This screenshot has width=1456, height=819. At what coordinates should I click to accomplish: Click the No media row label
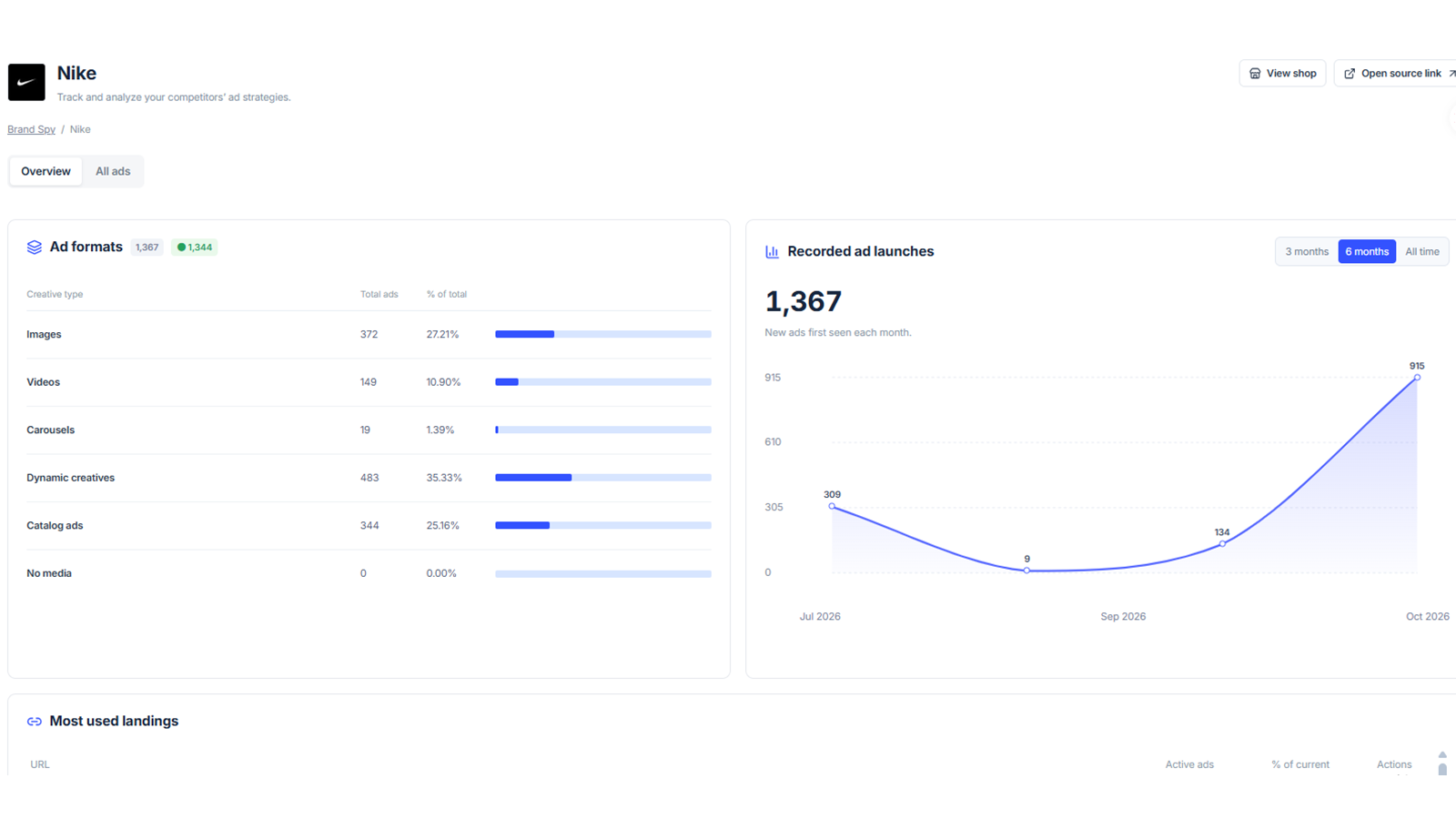point(49,573)
